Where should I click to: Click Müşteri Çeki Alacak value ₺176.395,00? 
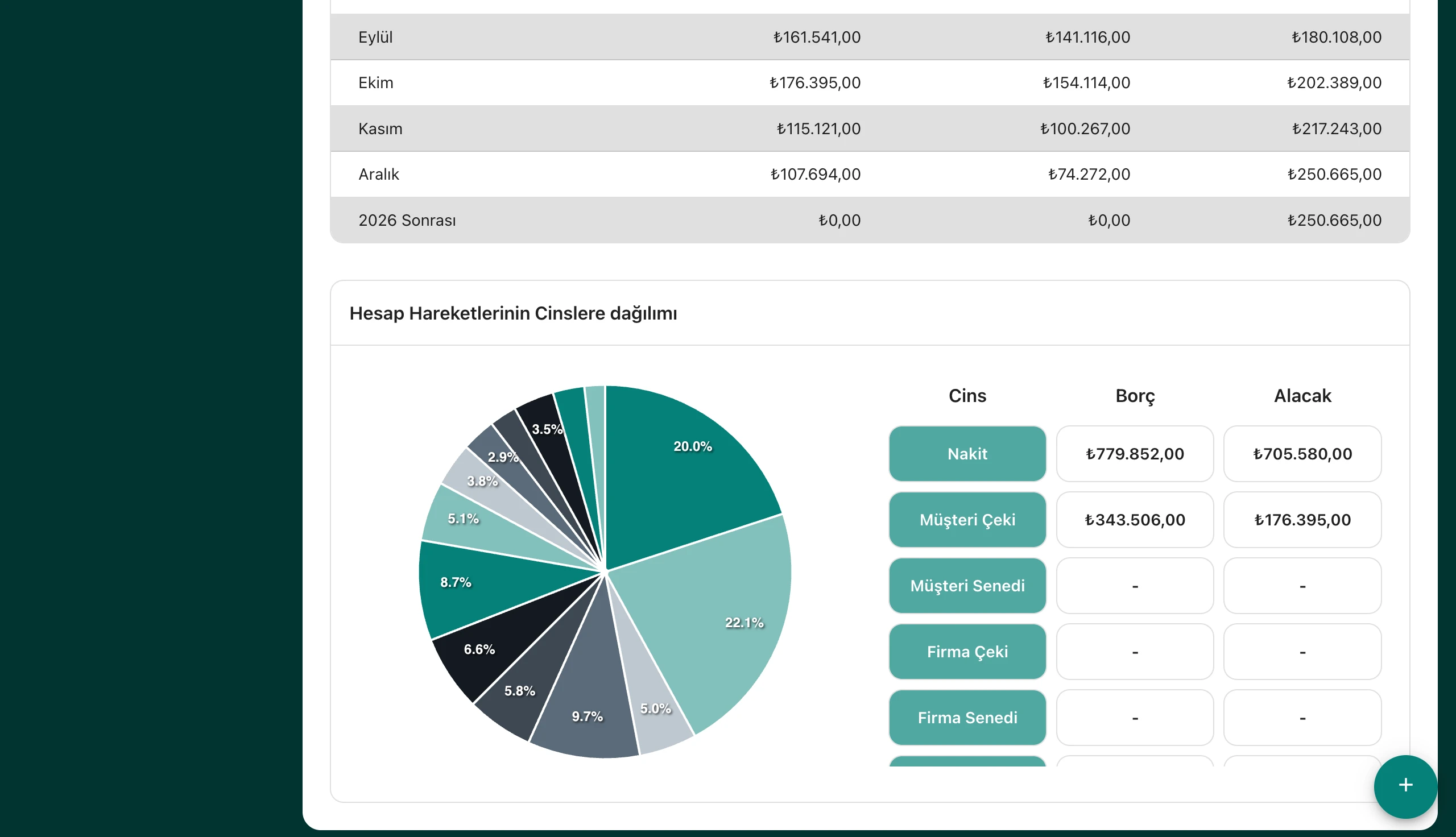(x=1302, y=520)
